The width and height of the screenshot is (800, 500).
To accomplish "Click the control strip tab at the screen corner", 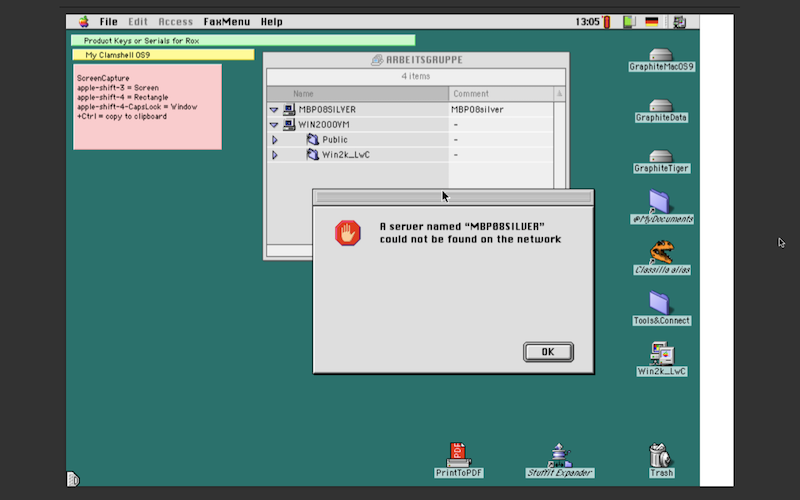I will coord(73,479).
